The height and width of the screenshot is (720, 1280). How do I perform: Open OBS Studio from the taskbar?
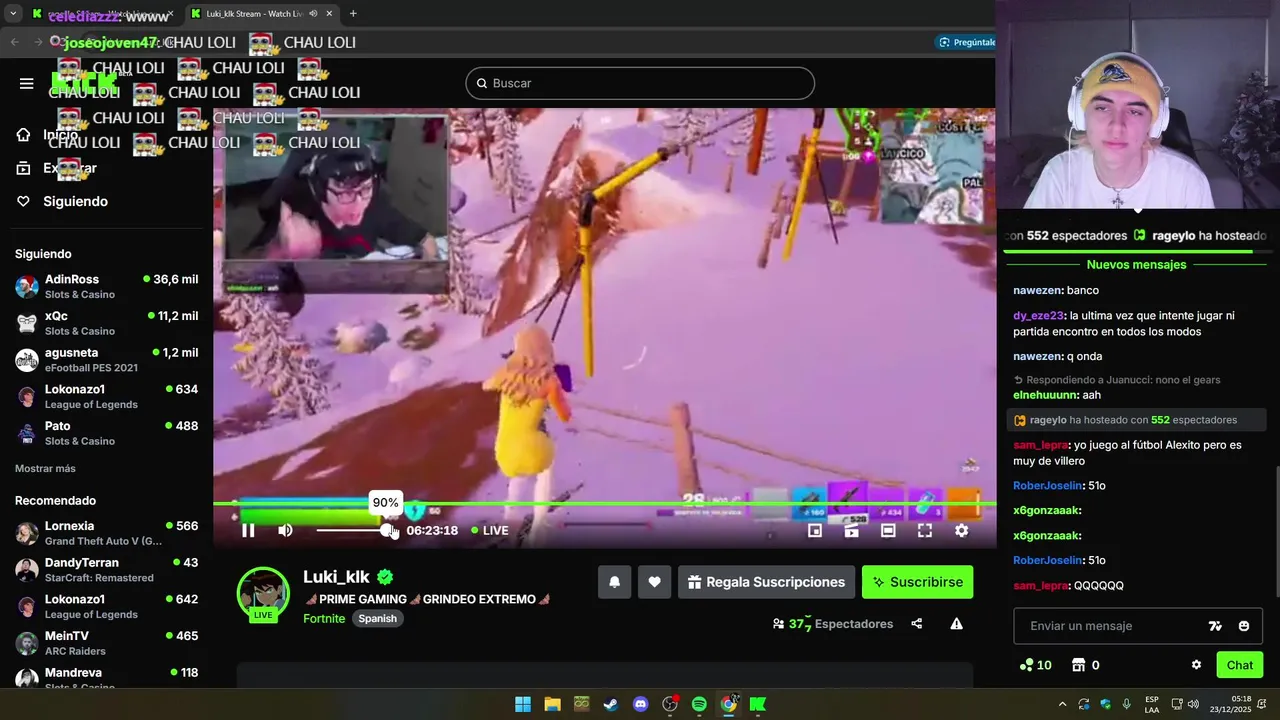point(670,704)
